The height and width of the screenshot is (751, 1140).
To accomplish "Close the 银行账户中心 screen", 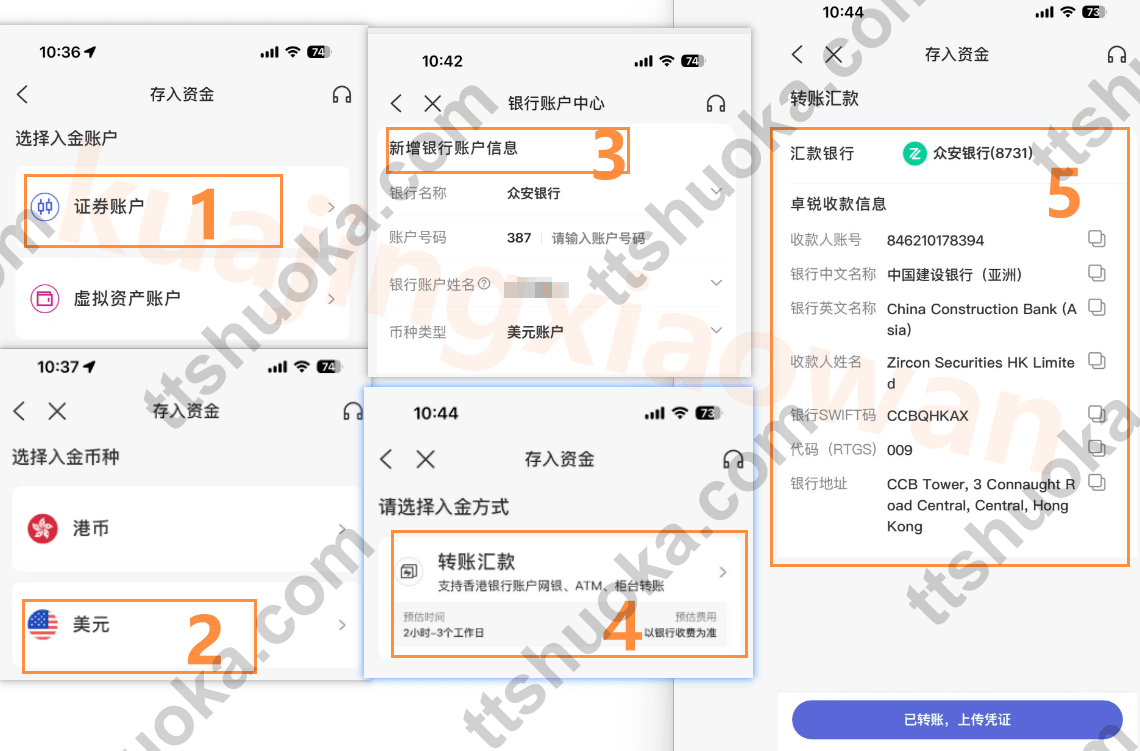I will click(x=433, y=103).
